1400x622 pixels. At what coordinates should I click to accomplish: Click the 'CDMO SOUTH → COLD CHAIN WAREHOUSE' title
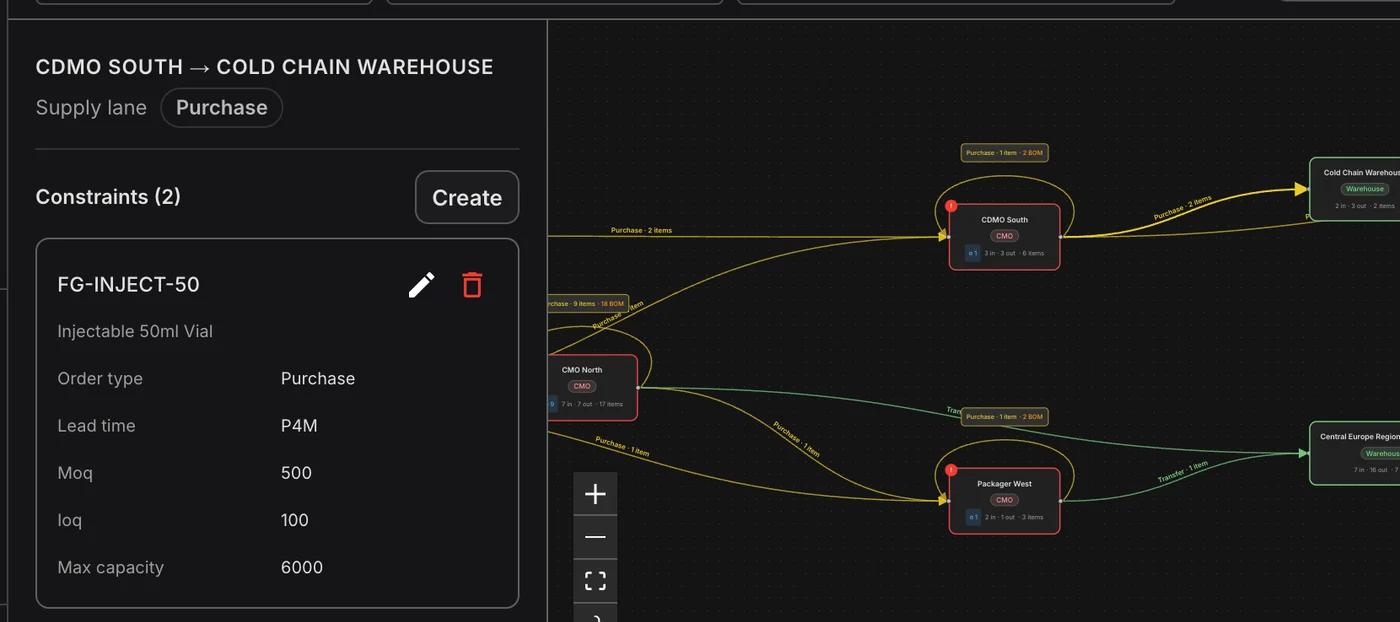(265, 67)
